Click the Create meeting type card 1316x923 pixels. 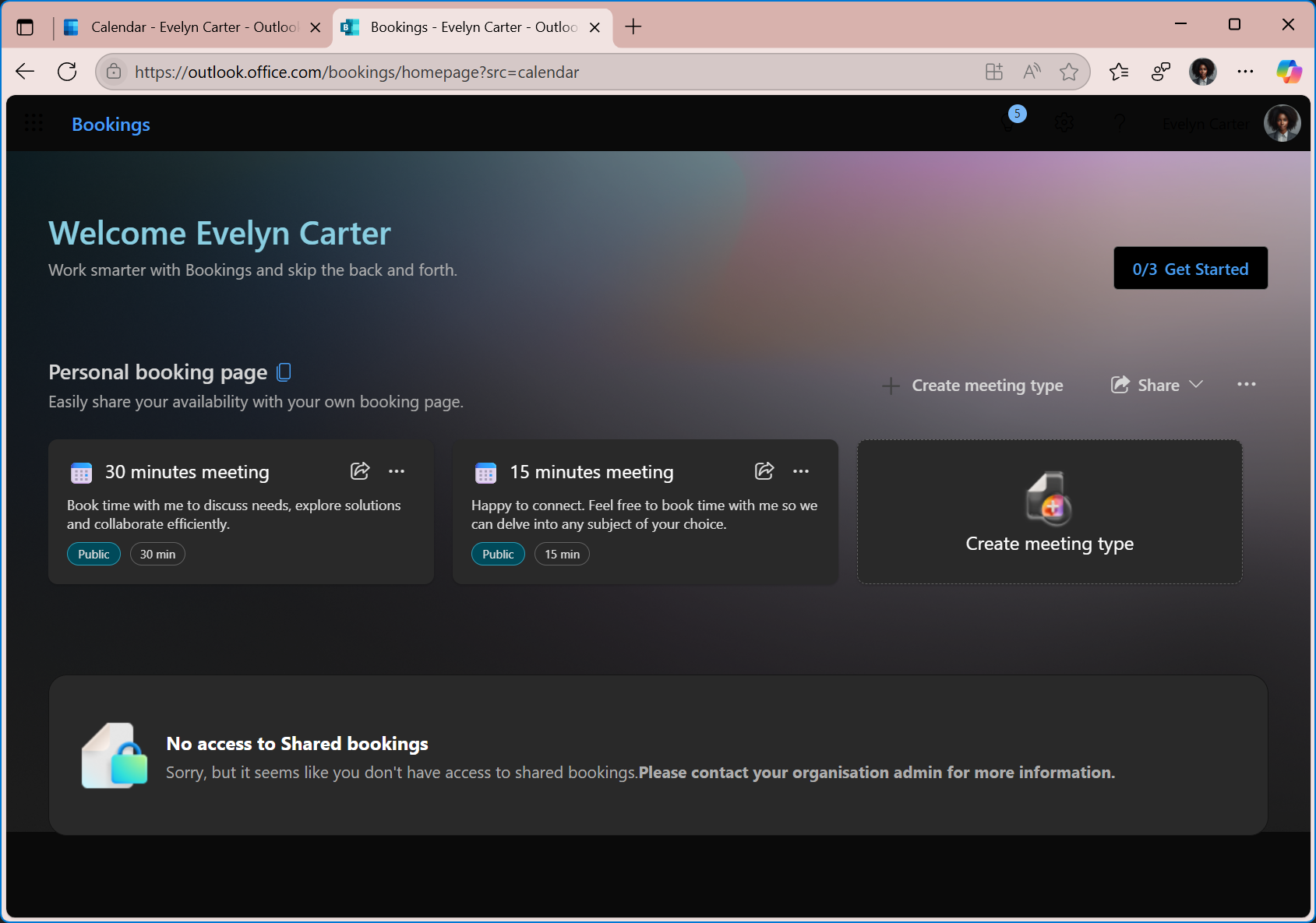pos(1050,512)
